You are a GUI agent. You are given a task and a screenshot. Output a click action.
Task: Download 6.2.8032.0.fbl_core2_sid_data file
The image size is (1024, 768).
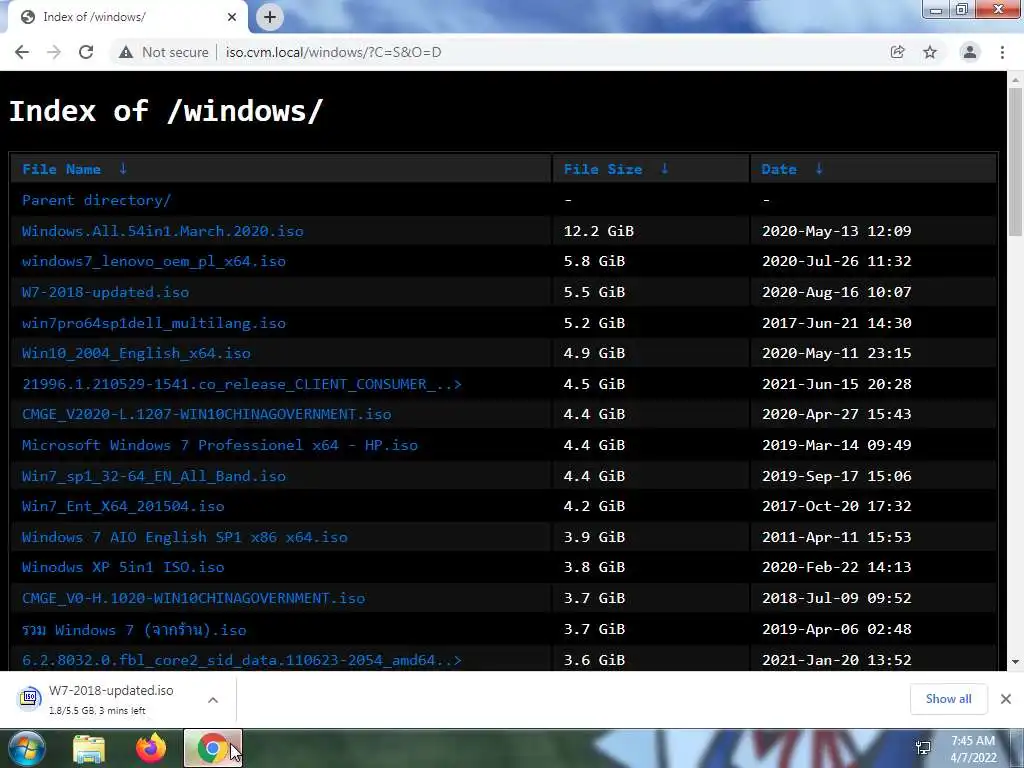[x=242, y=660]
